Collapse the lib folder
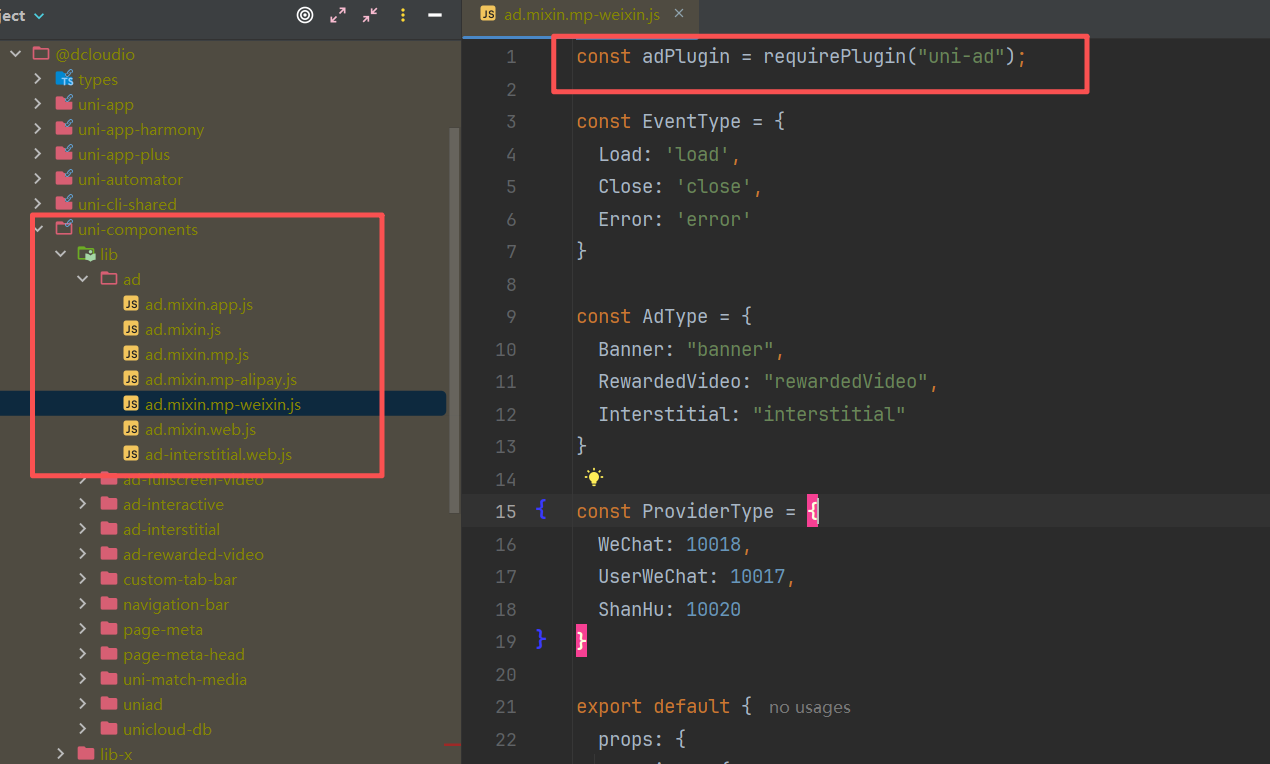Image resolution: width=1270 pixels, height=764 pixels. (x=61, y=254)
